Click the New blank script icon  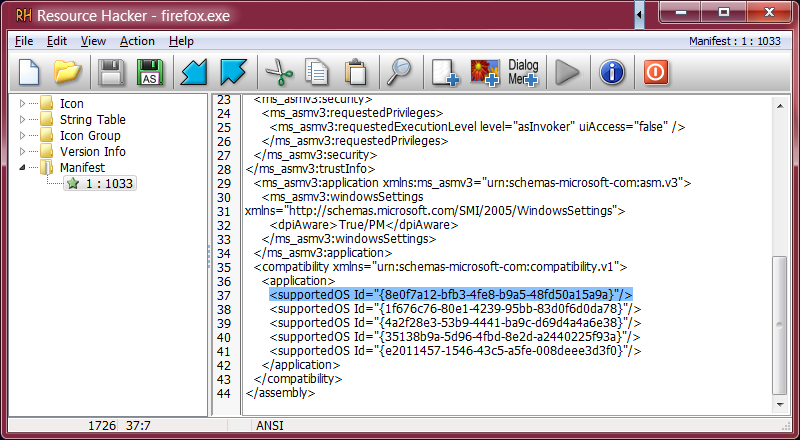[29, 71]
